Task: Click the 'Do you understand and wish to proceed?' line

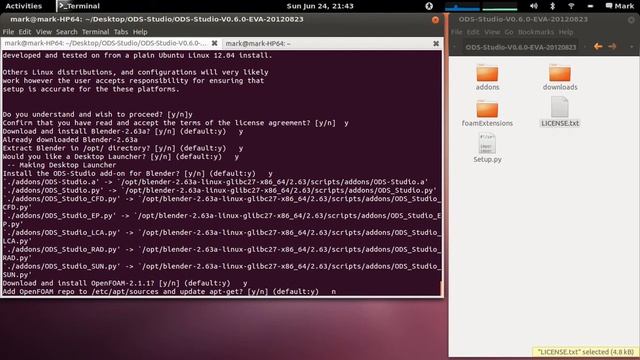Action: coord(97,114)
